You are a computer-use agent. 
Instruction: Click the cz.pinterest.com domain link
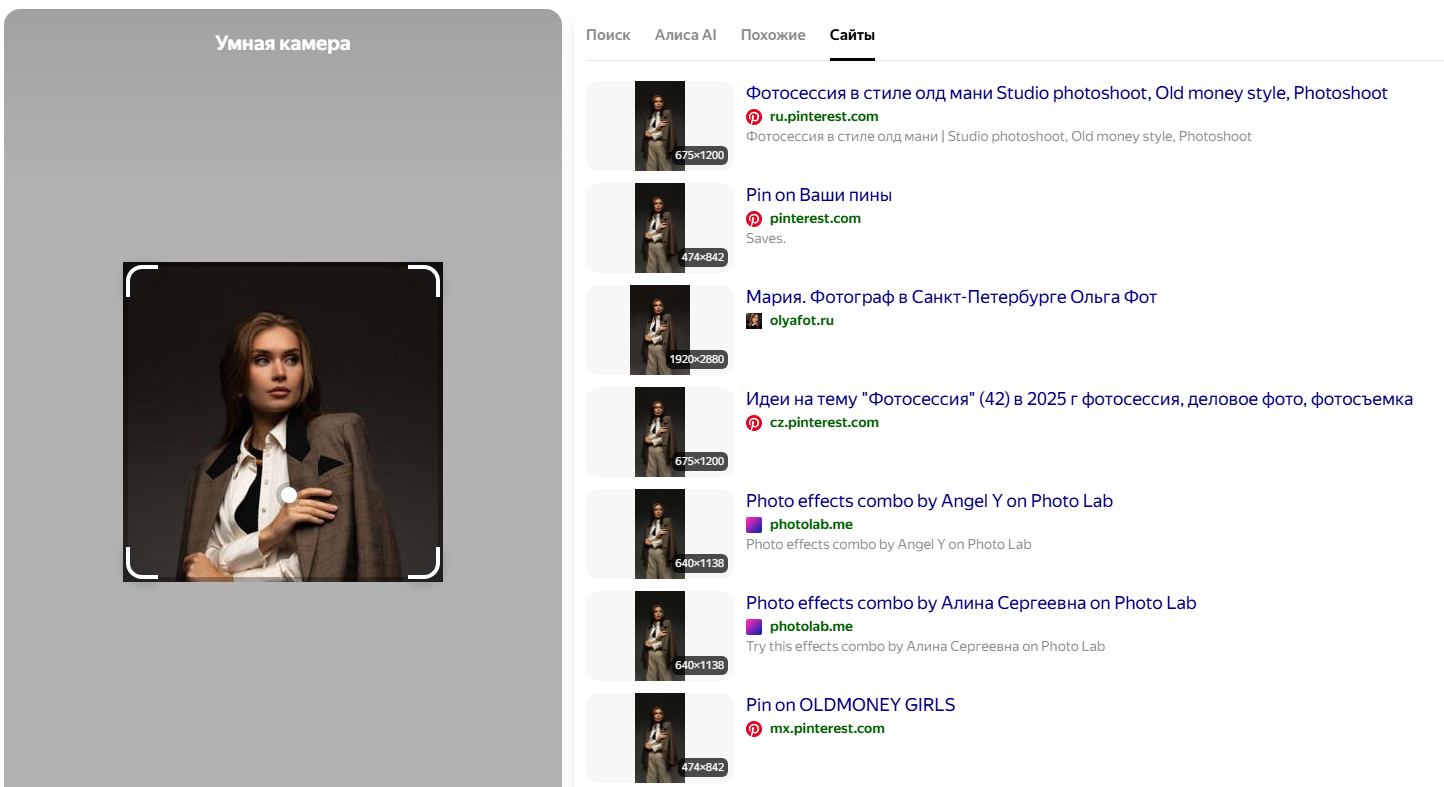(x=824, y=423)
